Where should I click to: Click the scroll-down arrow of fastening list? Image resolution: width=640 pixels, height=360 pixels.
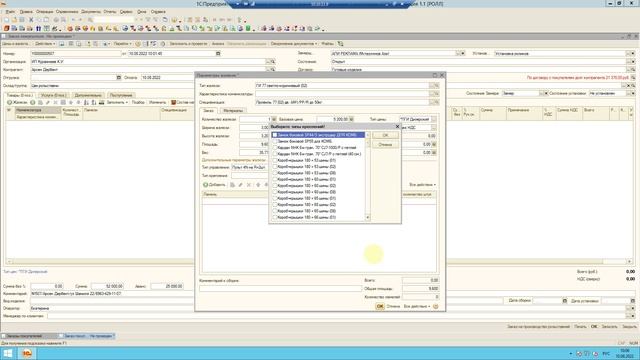click(x=368, y=218)
